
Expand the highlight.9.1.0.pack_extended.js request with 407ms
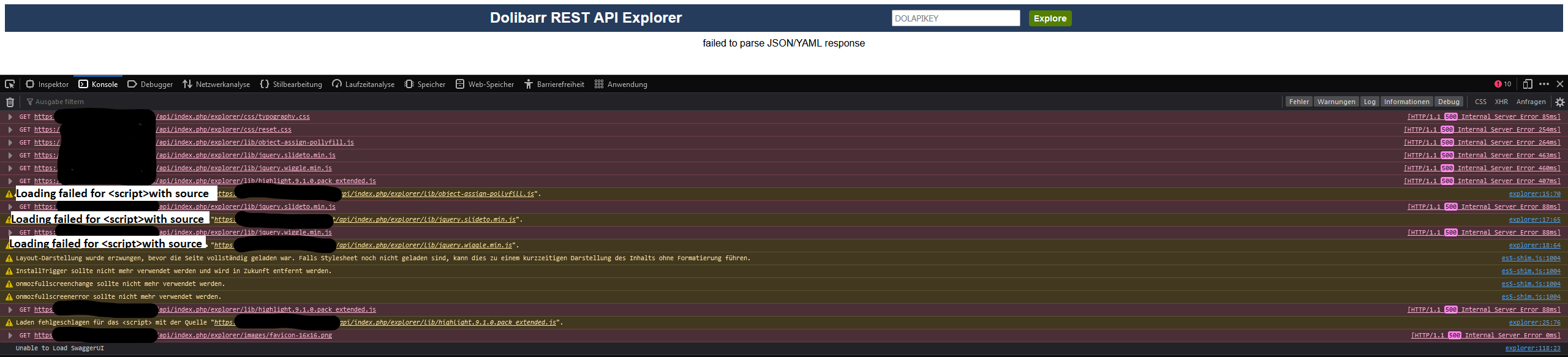coord(10,181)
